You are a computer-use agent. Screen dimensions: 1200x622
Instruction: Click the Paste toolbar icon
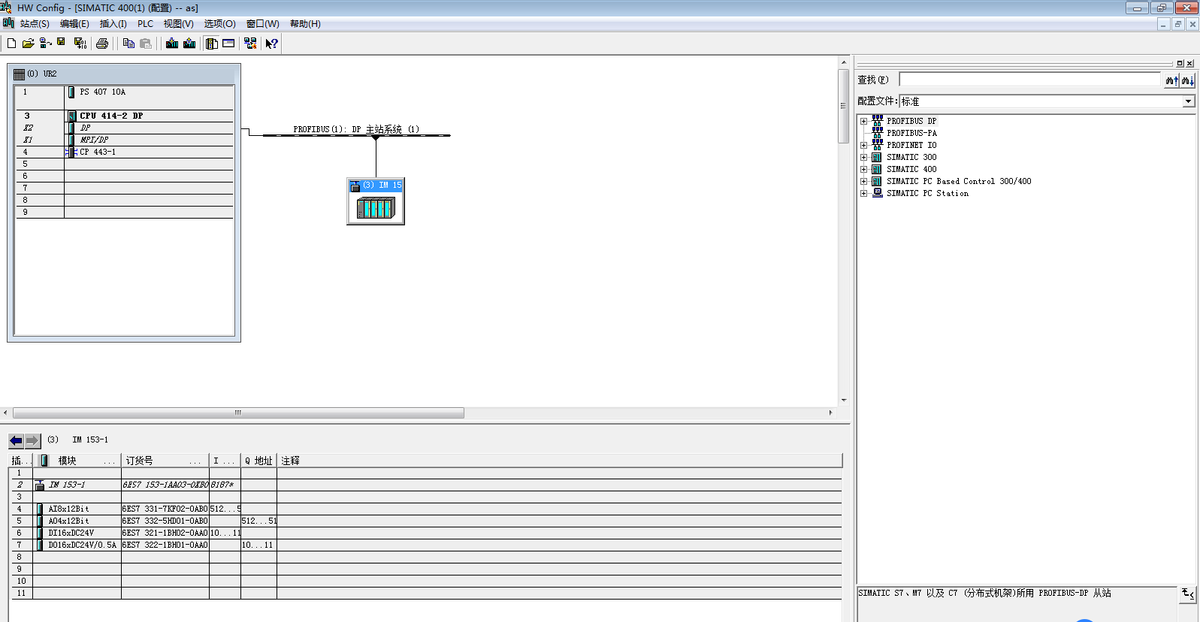pos(145,43)
